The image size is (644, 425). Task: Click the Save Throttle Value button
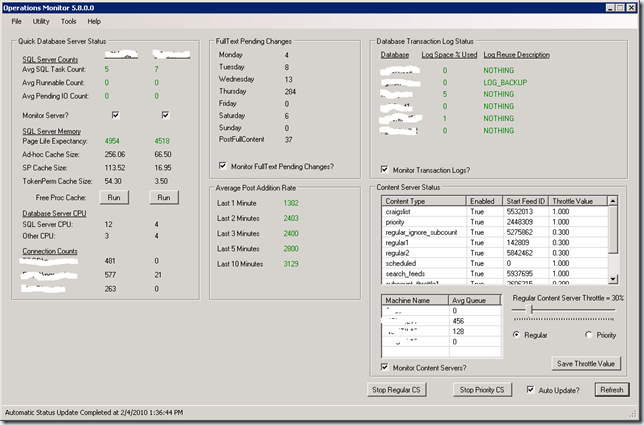pos(586,363)
